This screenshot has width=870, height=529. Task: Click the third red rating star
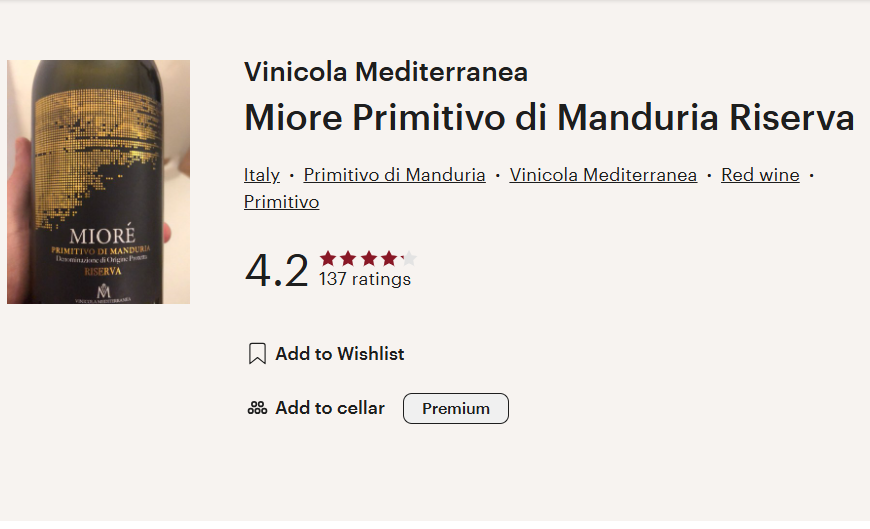(x=368, y=258)
